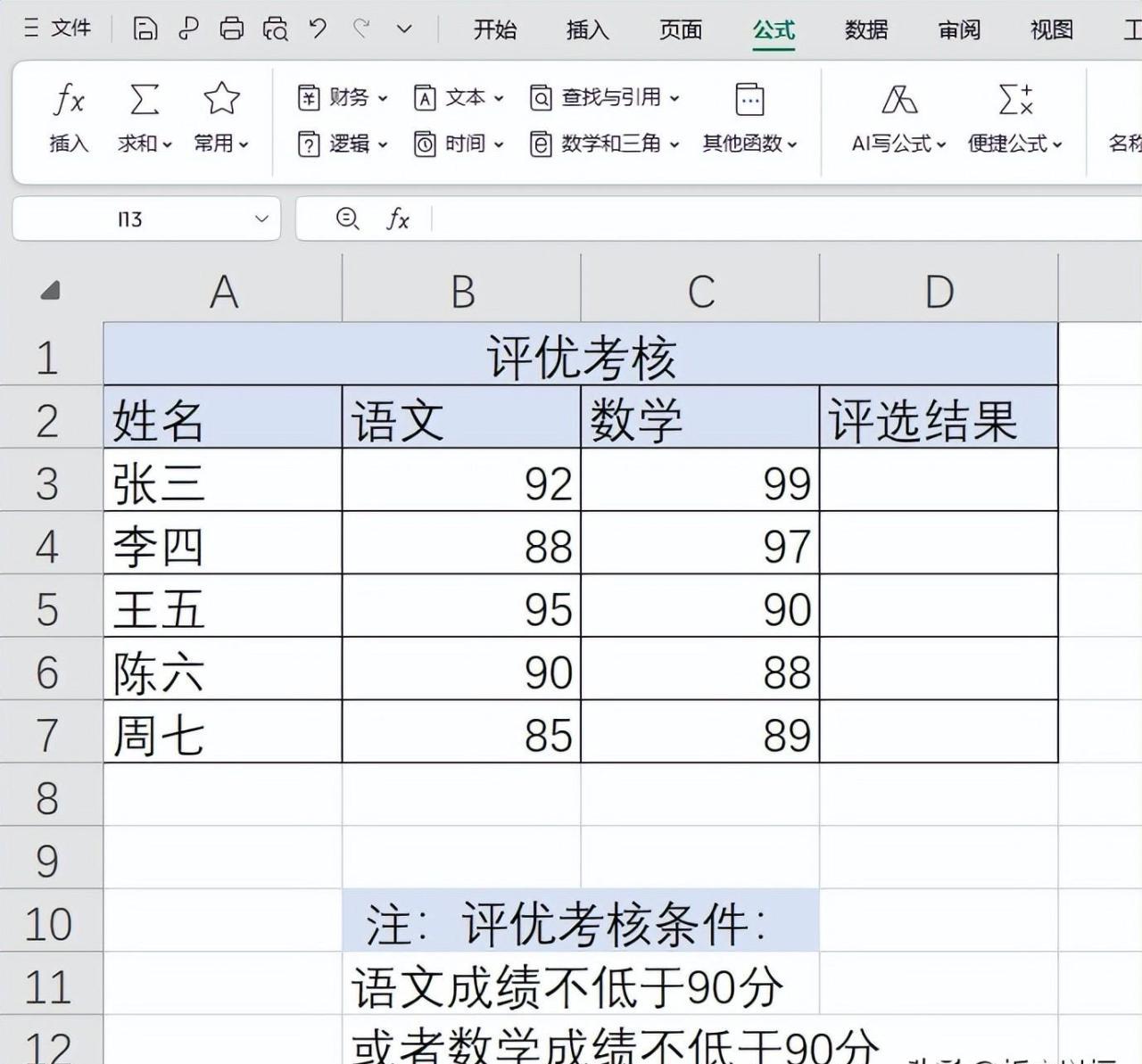Click the 评优考核 title cell
This screenshot has width=1142, height=1064.
(x=581, y=356)
